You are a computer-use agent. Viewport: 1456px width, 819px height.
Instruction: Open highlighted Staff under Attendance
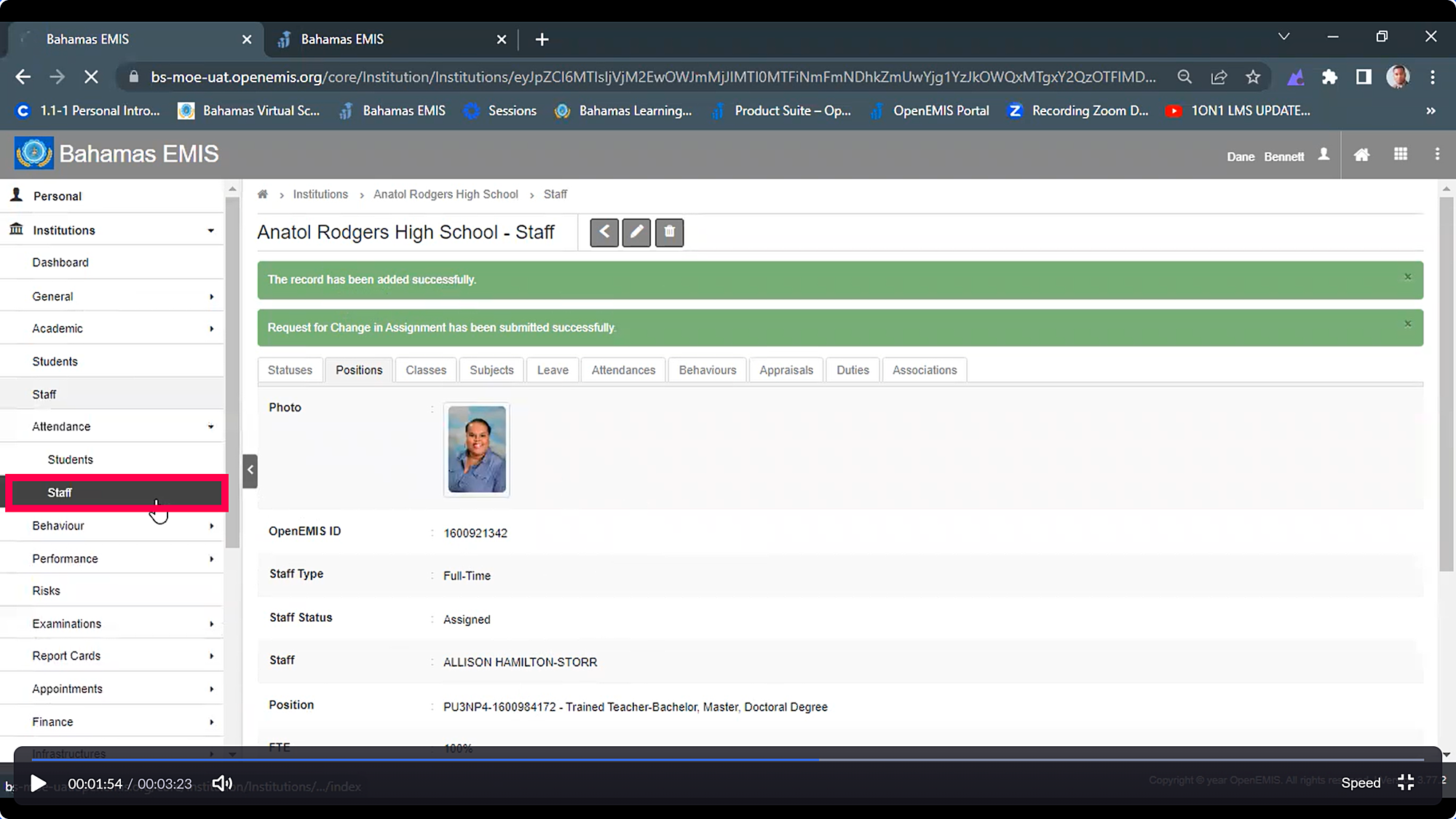[x=117, y=493]
